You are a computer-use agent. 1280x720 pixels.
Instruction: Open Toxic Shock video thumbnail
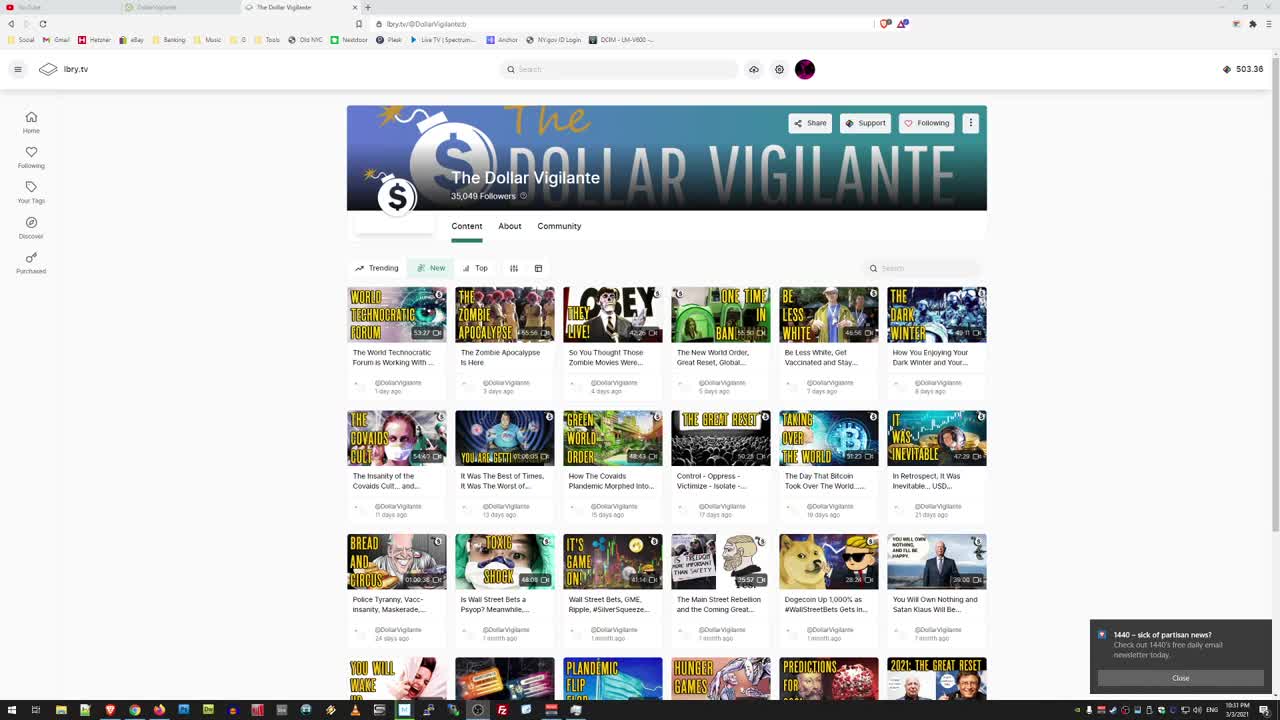tap(505, 562)
